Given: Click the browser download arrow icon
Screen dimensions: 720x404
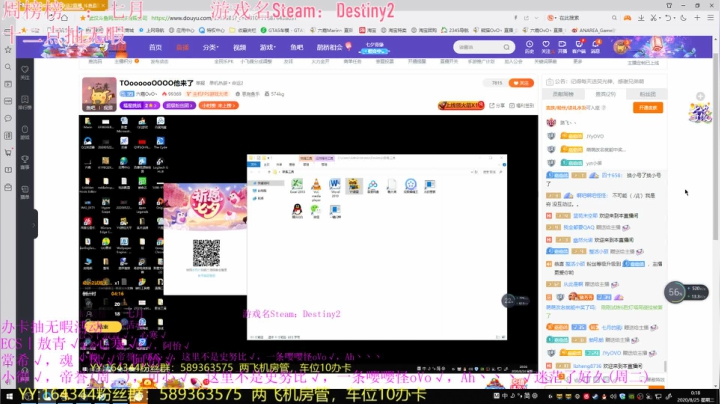Looking at the screenshot, I should pos(641,18).
